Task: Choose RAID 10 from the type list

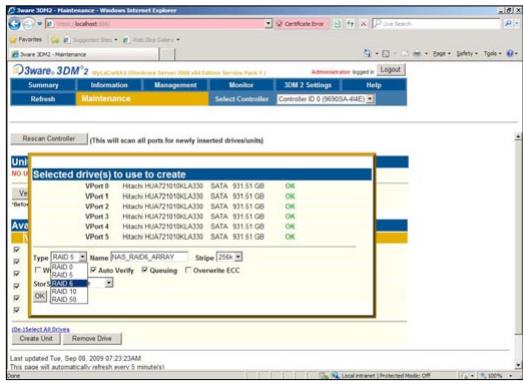Action: (x=69, y=291)
